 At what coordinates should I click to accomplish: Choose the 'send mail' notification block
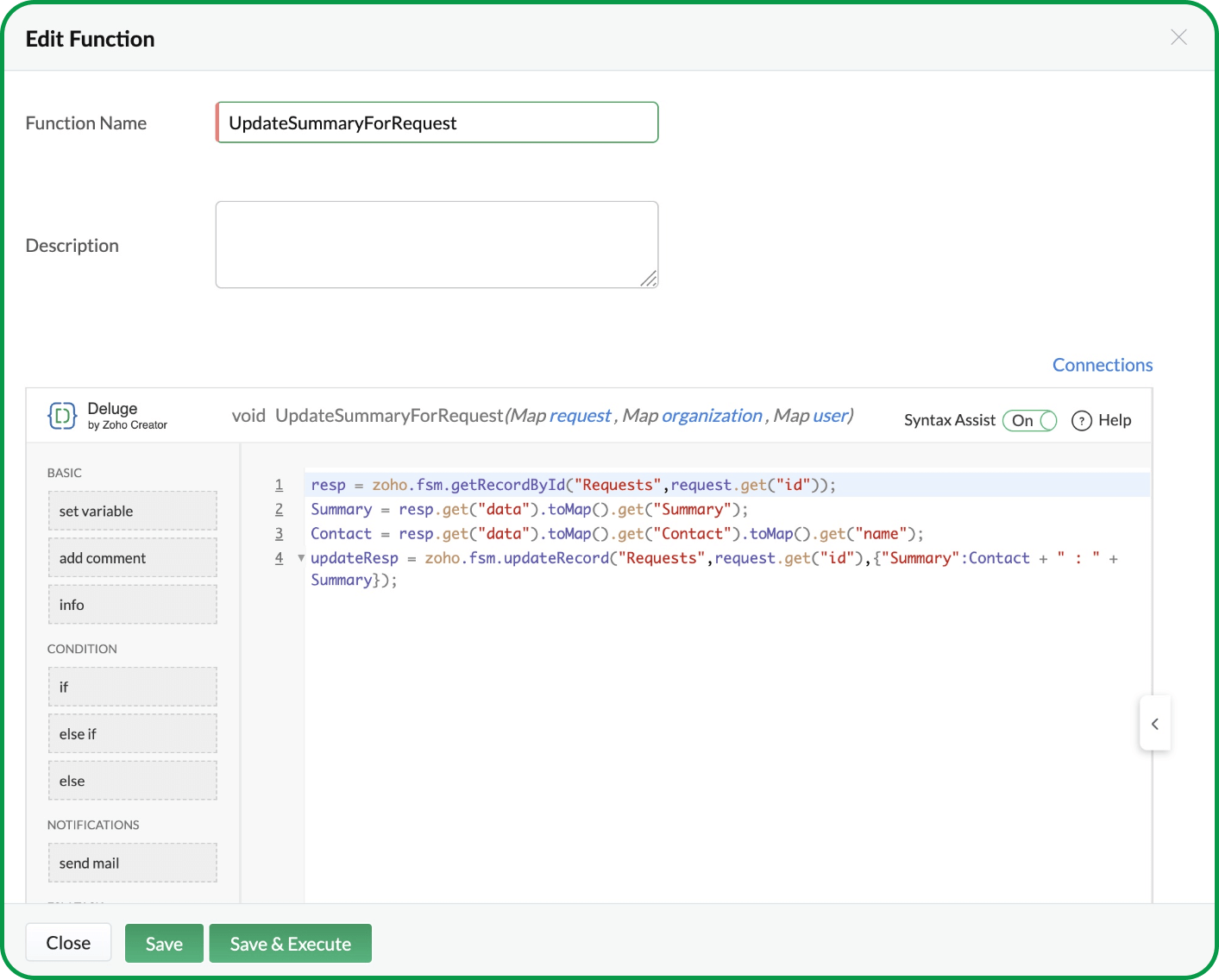[132, 863]
